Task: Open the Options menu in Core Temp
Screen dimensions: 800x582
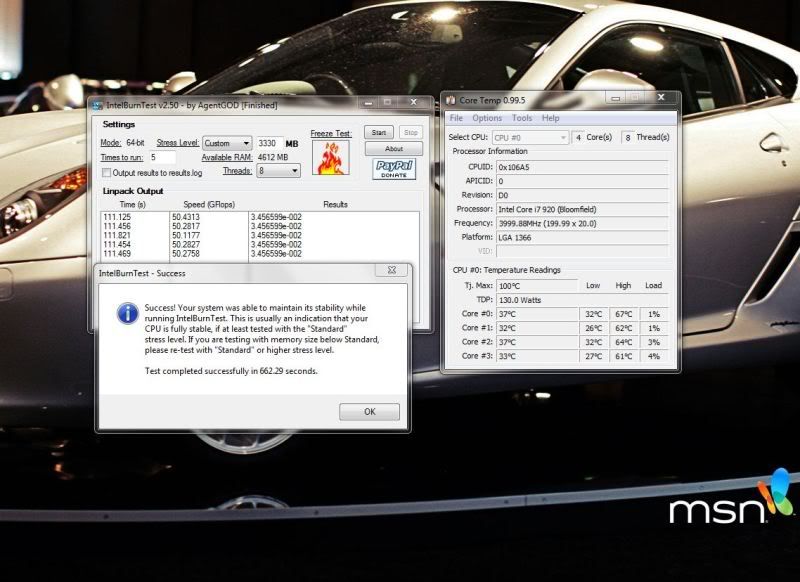Action: point(487,118)
